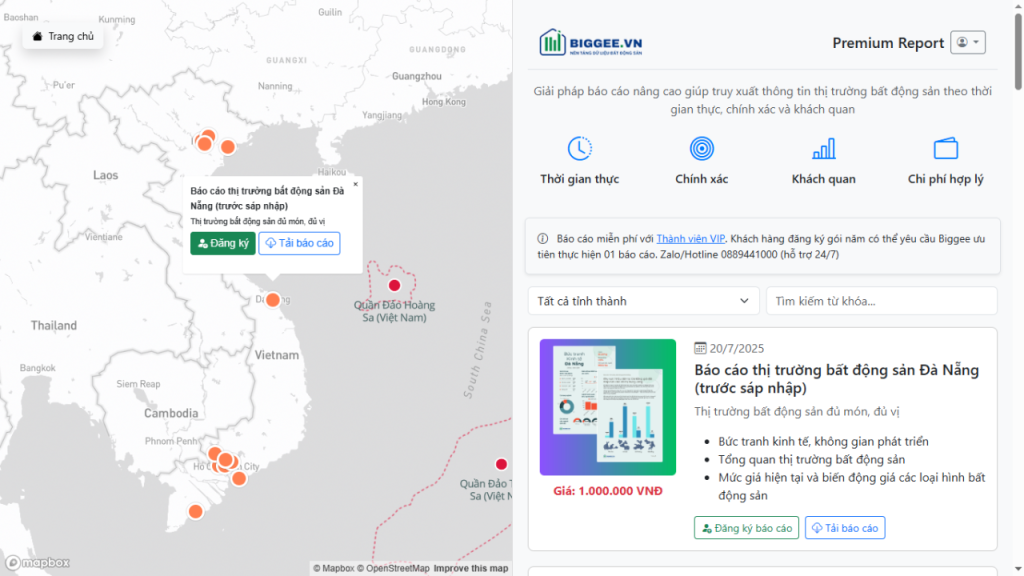The image size is (1024, 576).
Task: Click the Chính xác target icon
Action: (x=702, y=148)
